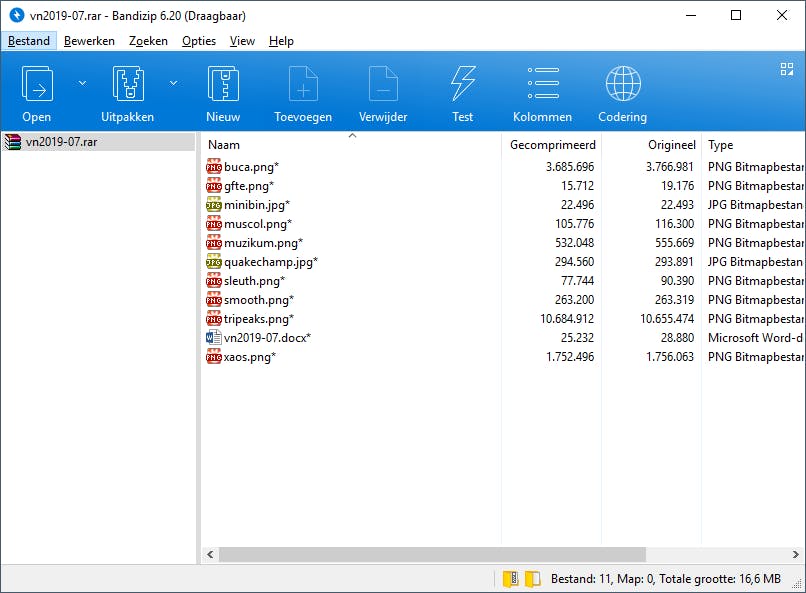The image size is (806, 593).
Task: Open the Opties menu
Action: [x=198, y=40]
